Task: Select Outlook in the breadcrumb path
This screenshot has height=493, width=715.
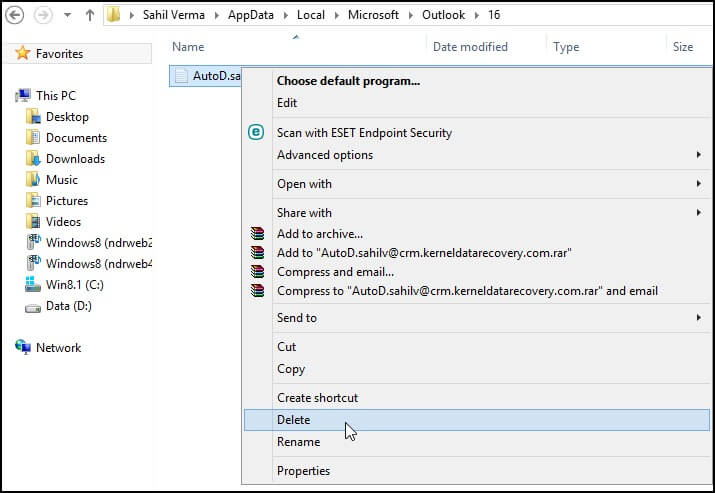Action: click(x=443, y=15)
